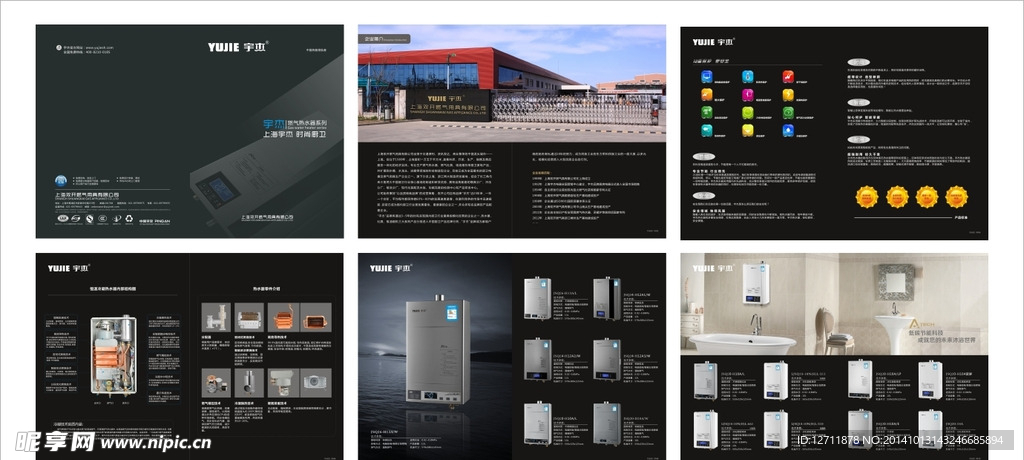Select the white fan motor part photo

tap(316, 382)
